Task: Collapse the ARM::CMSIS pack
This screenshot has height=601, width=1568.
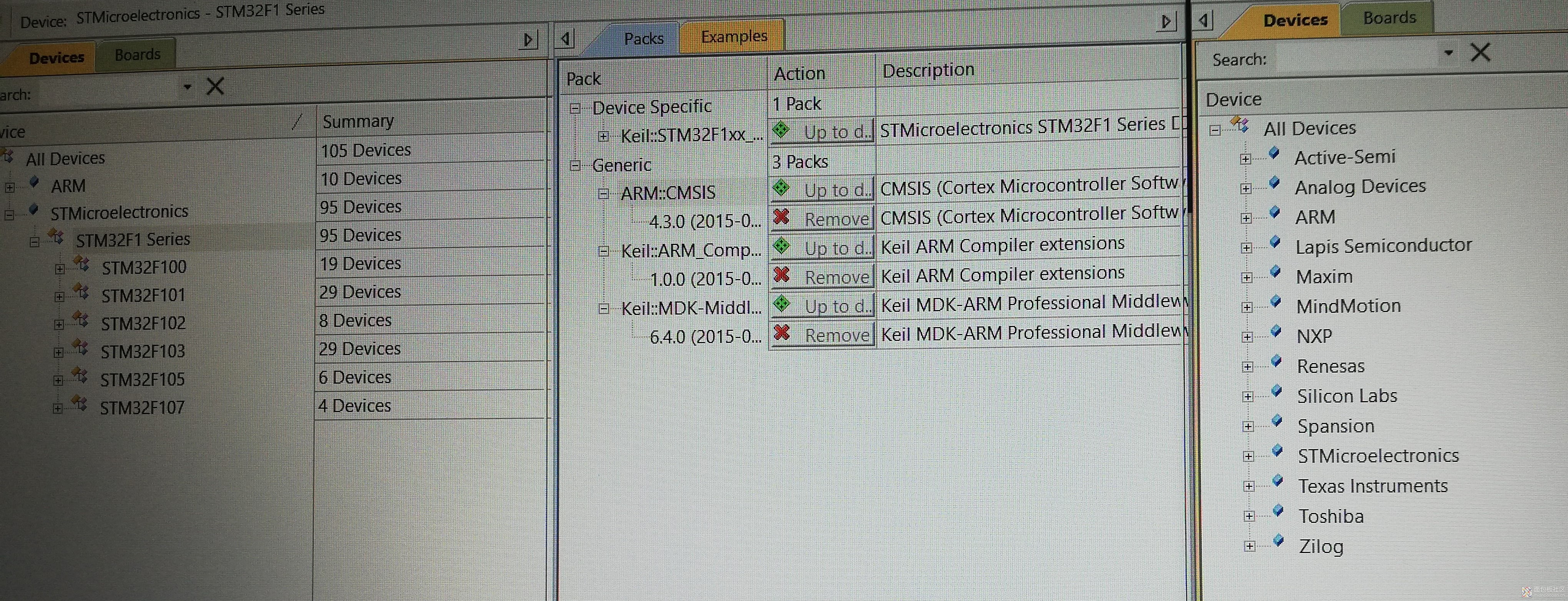Action: click(x=603, y=194)
